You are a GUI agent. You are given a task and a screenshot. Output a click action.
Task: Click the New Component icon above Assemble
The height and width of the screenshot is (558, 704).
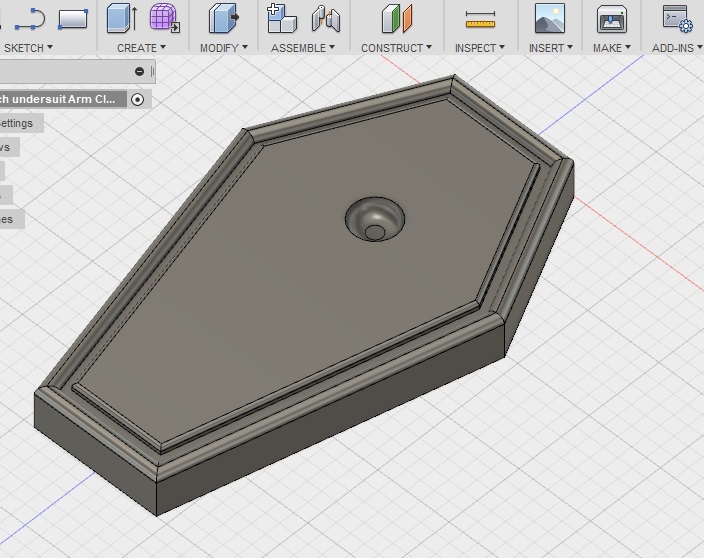[282, 18]
